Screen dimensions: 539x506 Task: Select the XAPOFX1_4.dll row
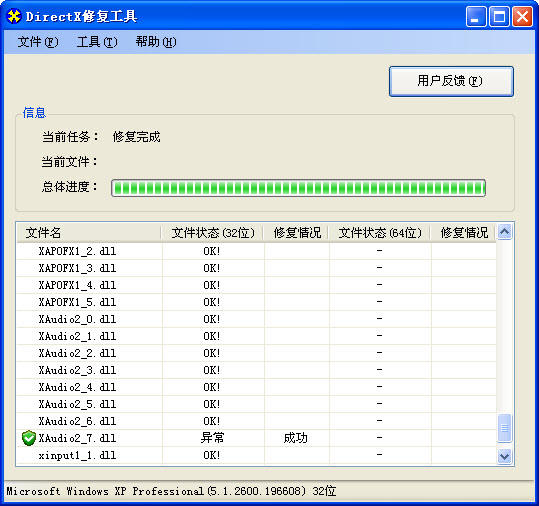click(256, 285)
